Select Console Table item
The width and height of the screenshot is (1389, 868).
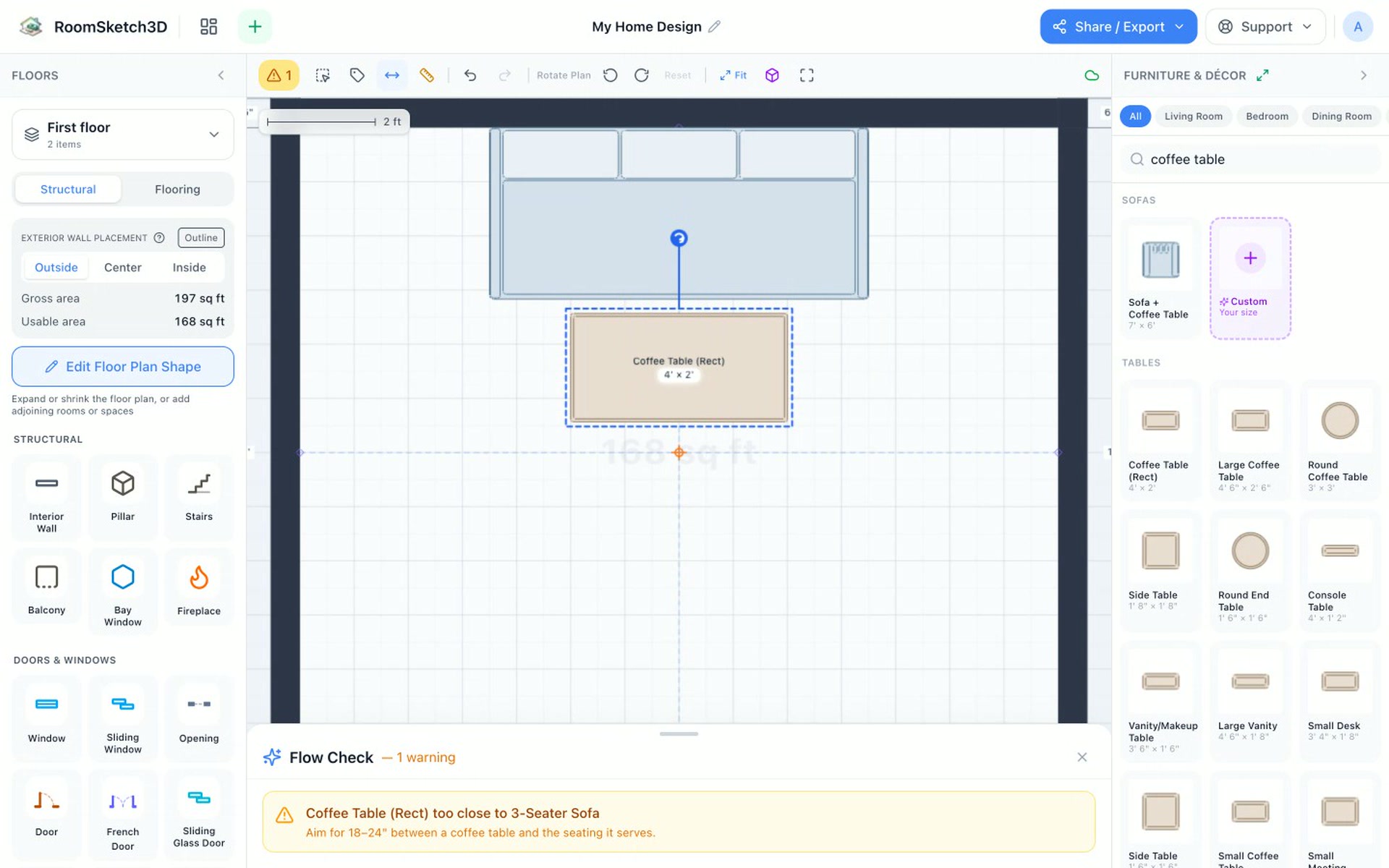tap(1340, 570)
